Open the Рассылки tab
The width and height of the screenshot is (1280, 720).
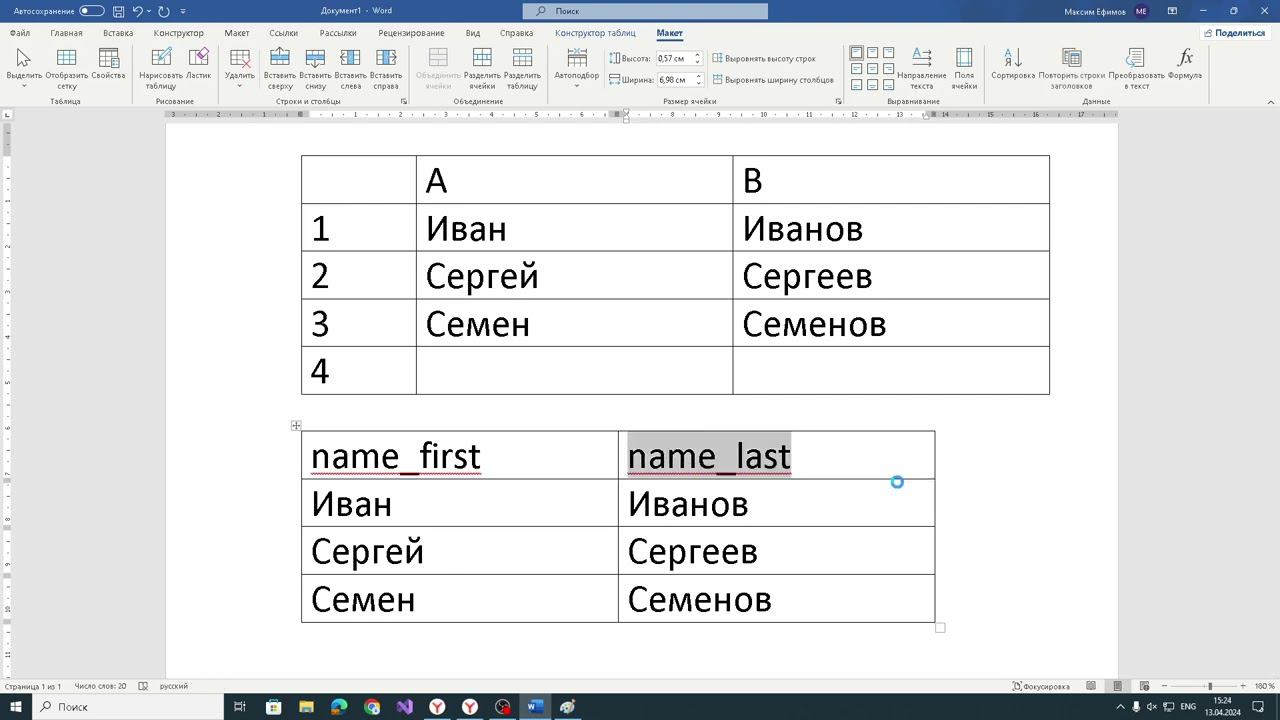coord(338,33)
